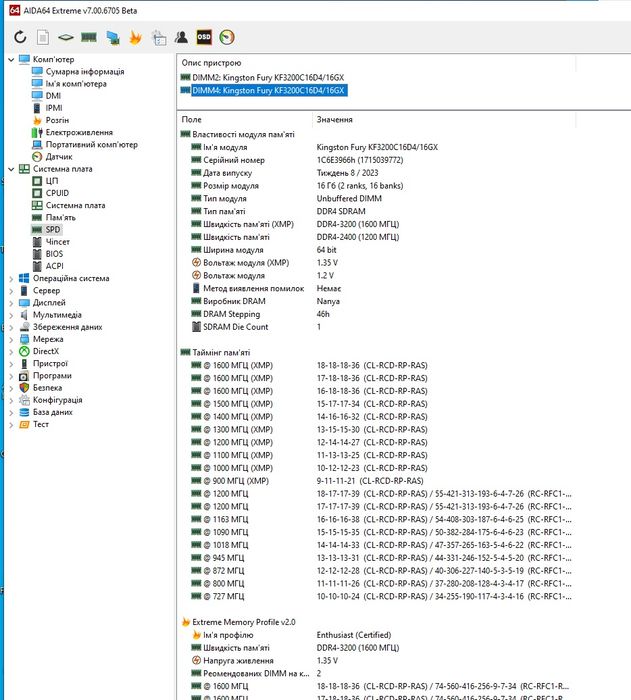Screen dimensions: 631x700
Task: Expand the Дисплей tree node
Action: click(x=11, y=303)
